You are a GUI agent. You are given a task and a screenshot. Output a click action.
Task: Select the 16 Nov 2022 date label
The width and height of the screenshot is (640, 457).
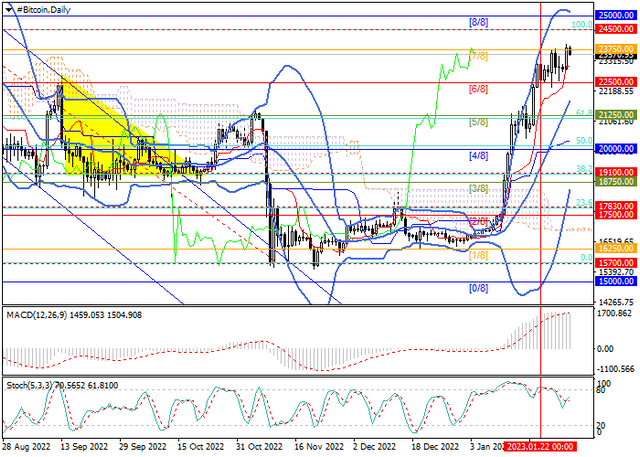(317, 447)
